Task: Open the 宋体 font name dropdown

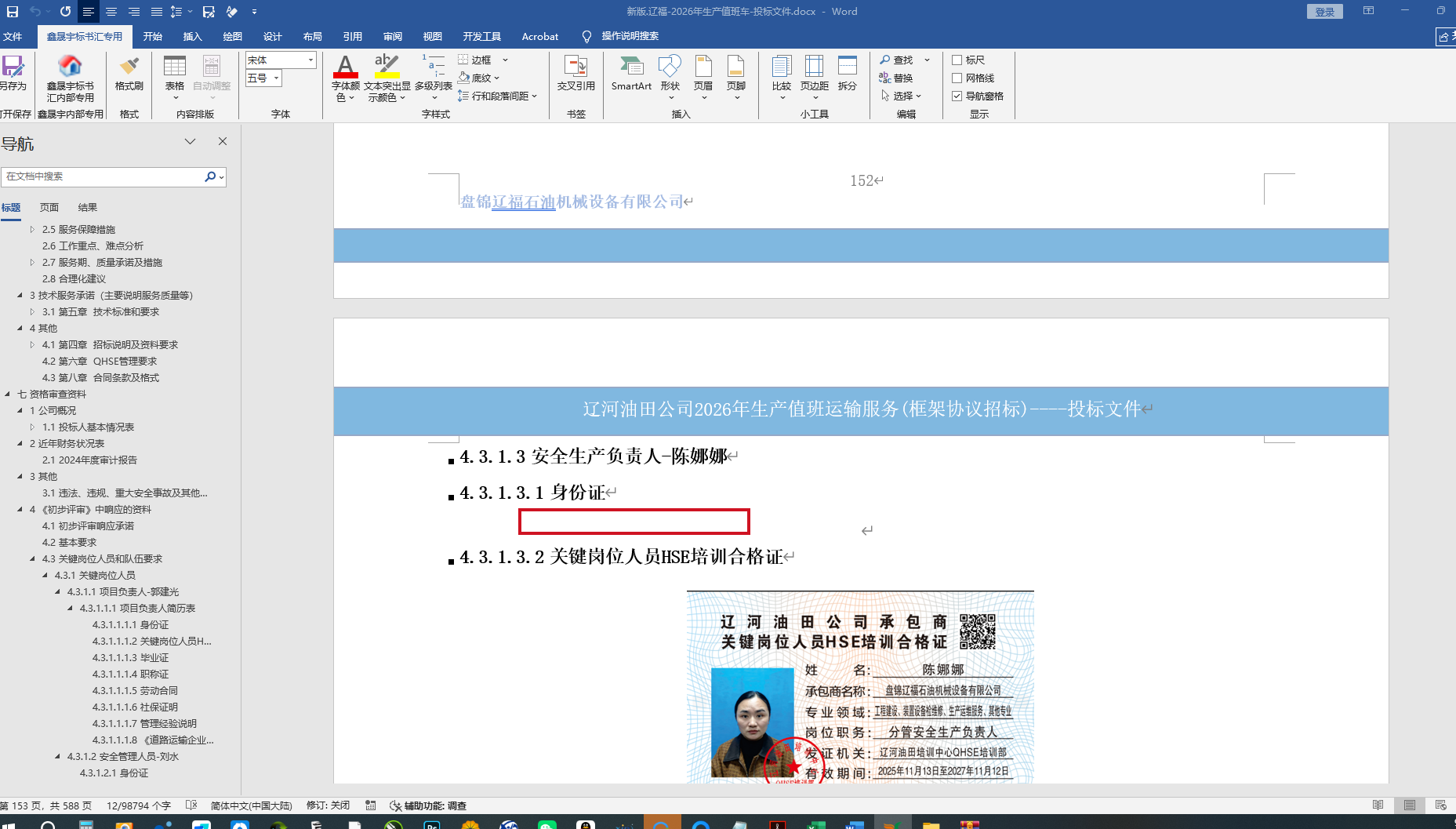Action: 311,60
